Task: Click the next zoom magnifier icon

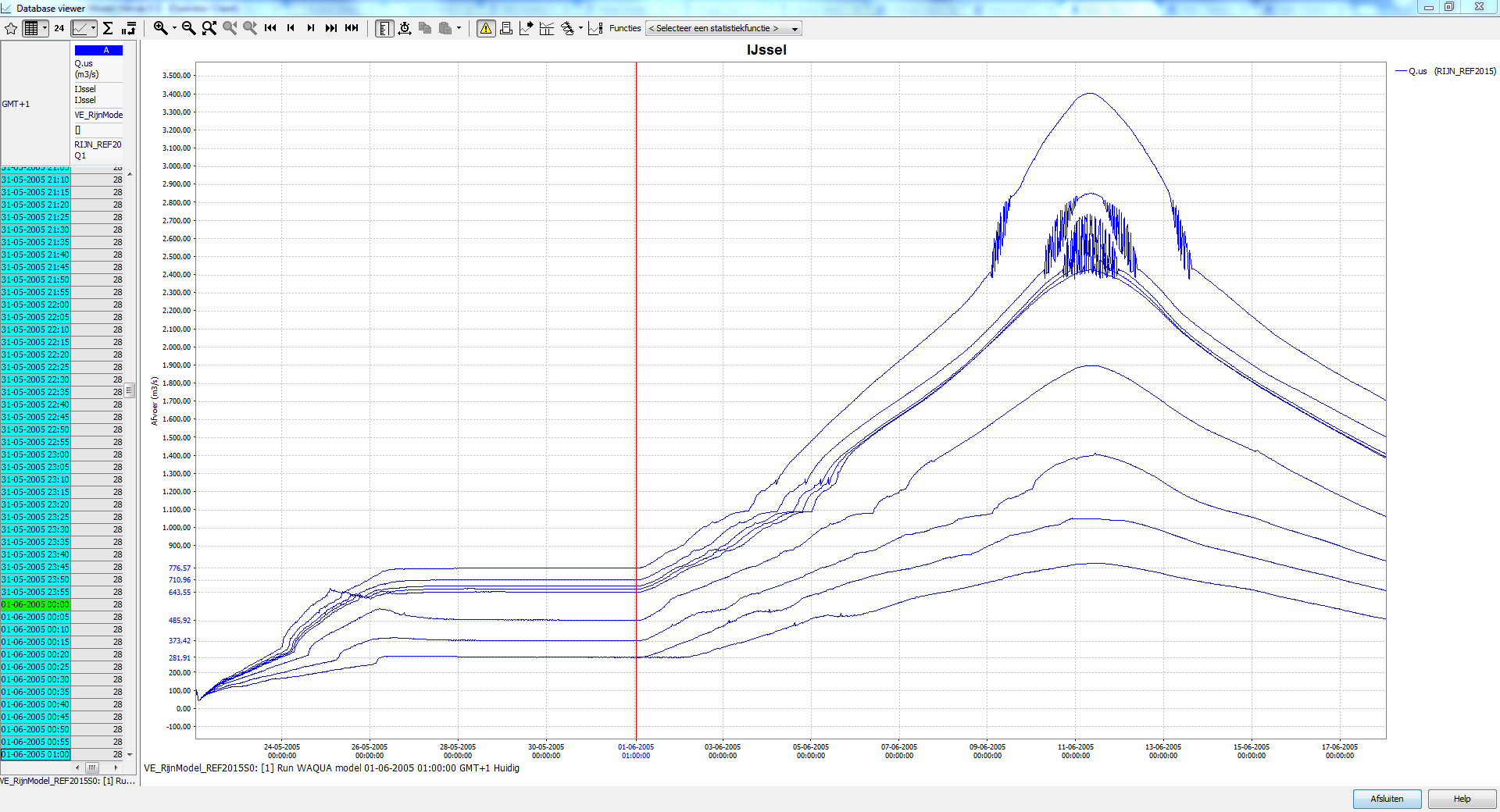Action: [250, 28]
